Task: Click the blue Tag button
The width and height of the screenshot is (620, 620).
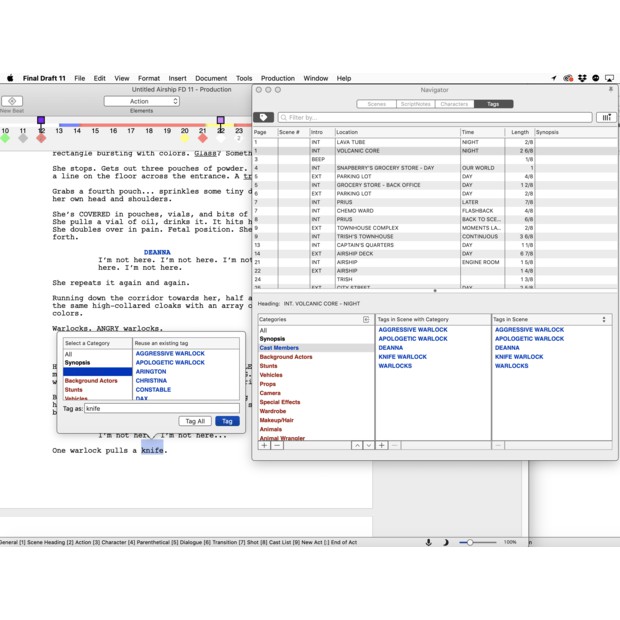Action: pos(227,421)
